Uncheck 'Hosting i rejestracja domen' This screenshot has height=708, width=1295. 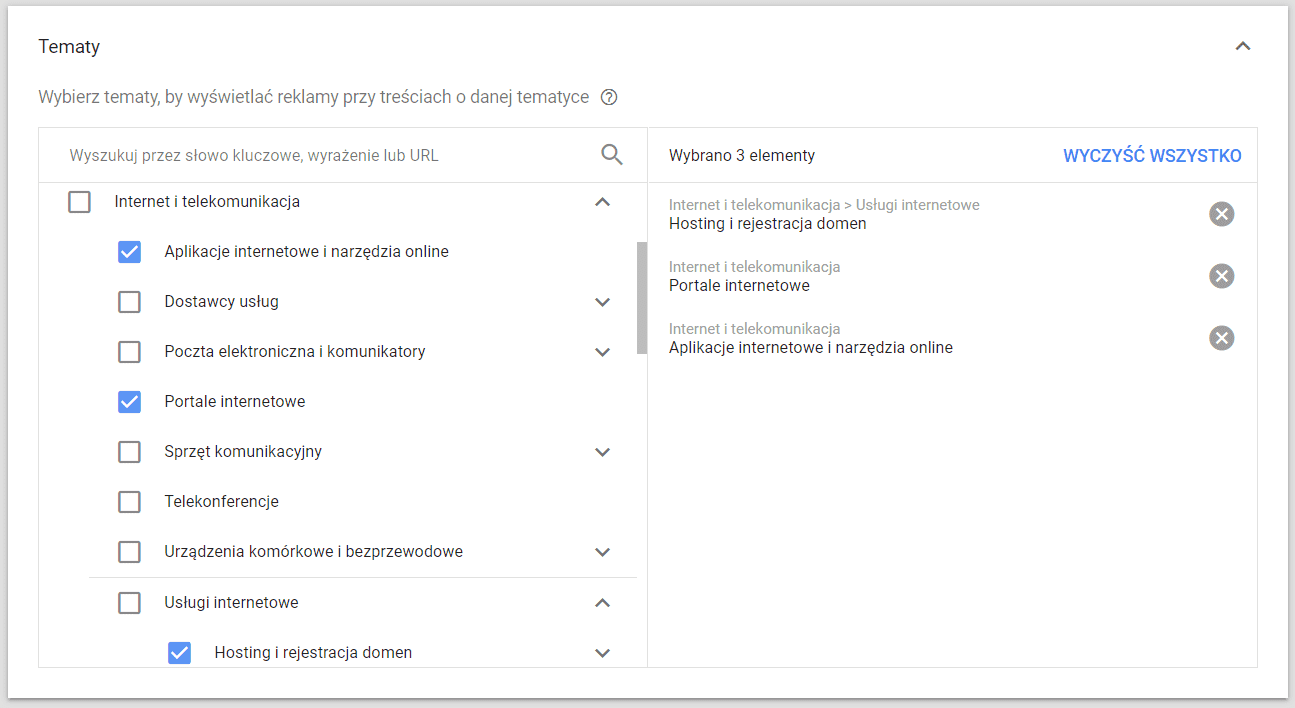[179, 652]
